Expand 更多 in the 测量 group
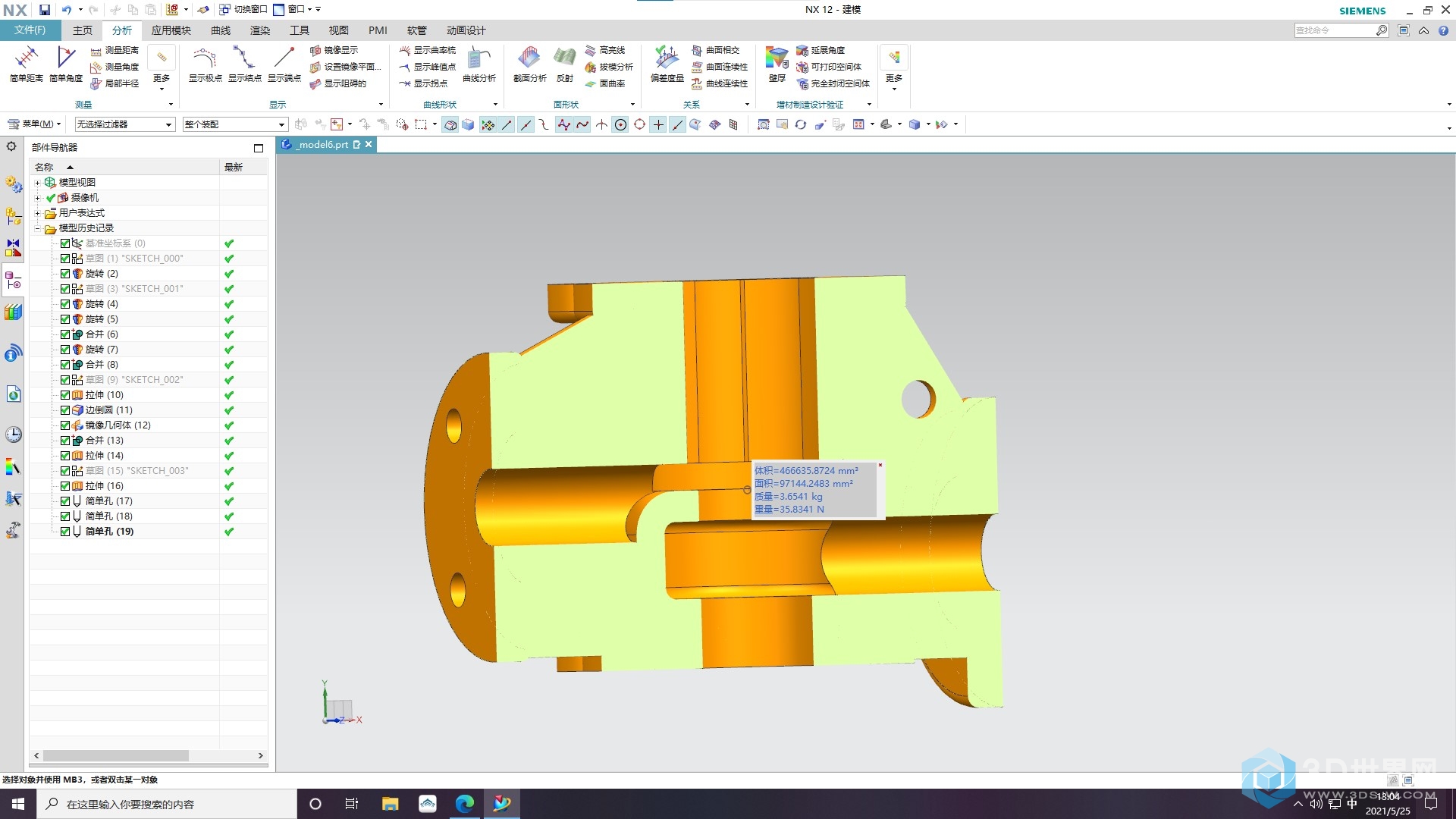This screenshot has width=1456, height=819. pyautogui.click(x=162, y=67)
